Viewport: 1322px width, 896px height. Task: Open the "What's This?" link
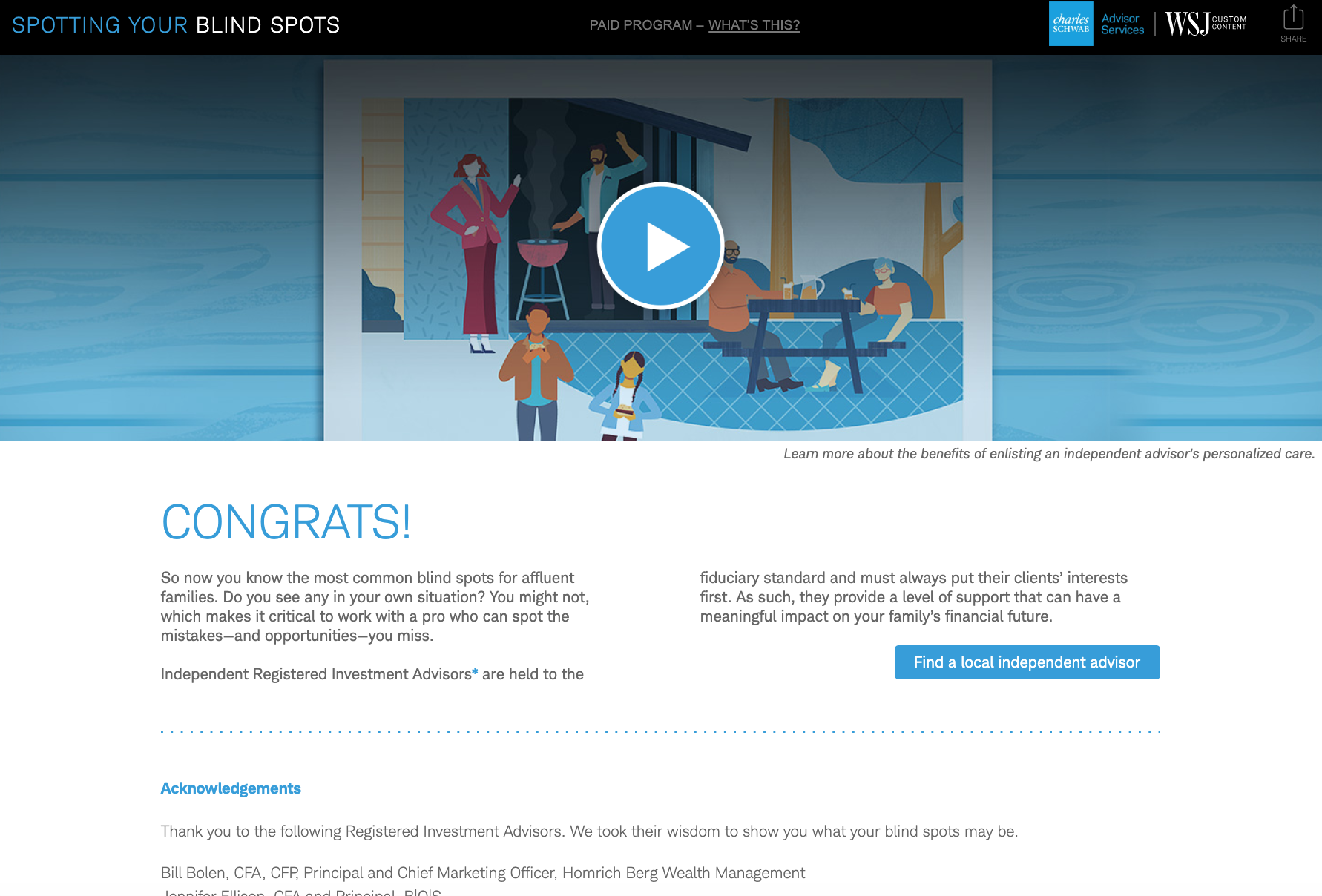(754, 25)
